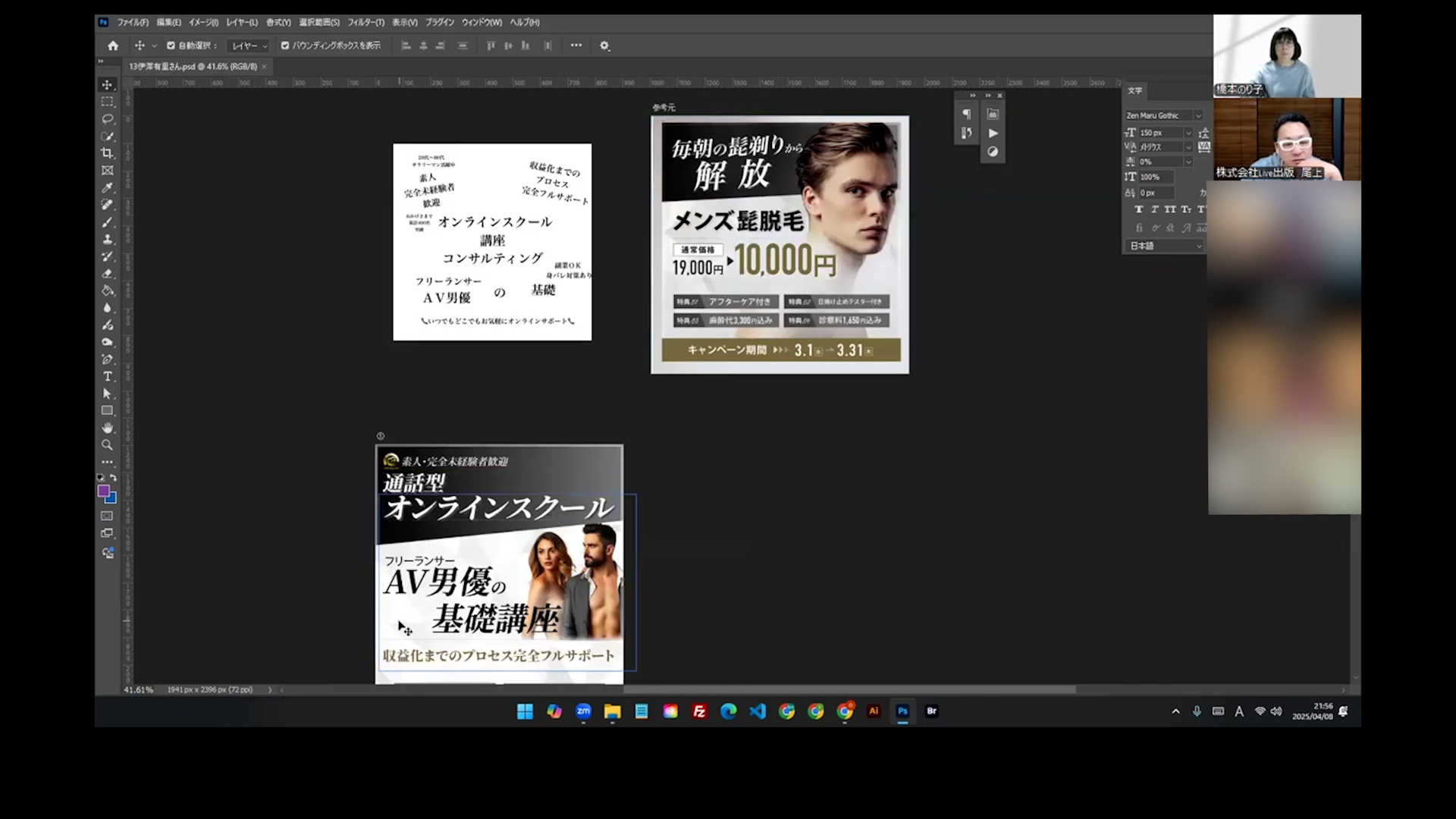The width and height of the screenshot is (1456, 819).
Task: Switch to 13伊澤有里さん.psd document tab
Action: [x=193, y=67]
